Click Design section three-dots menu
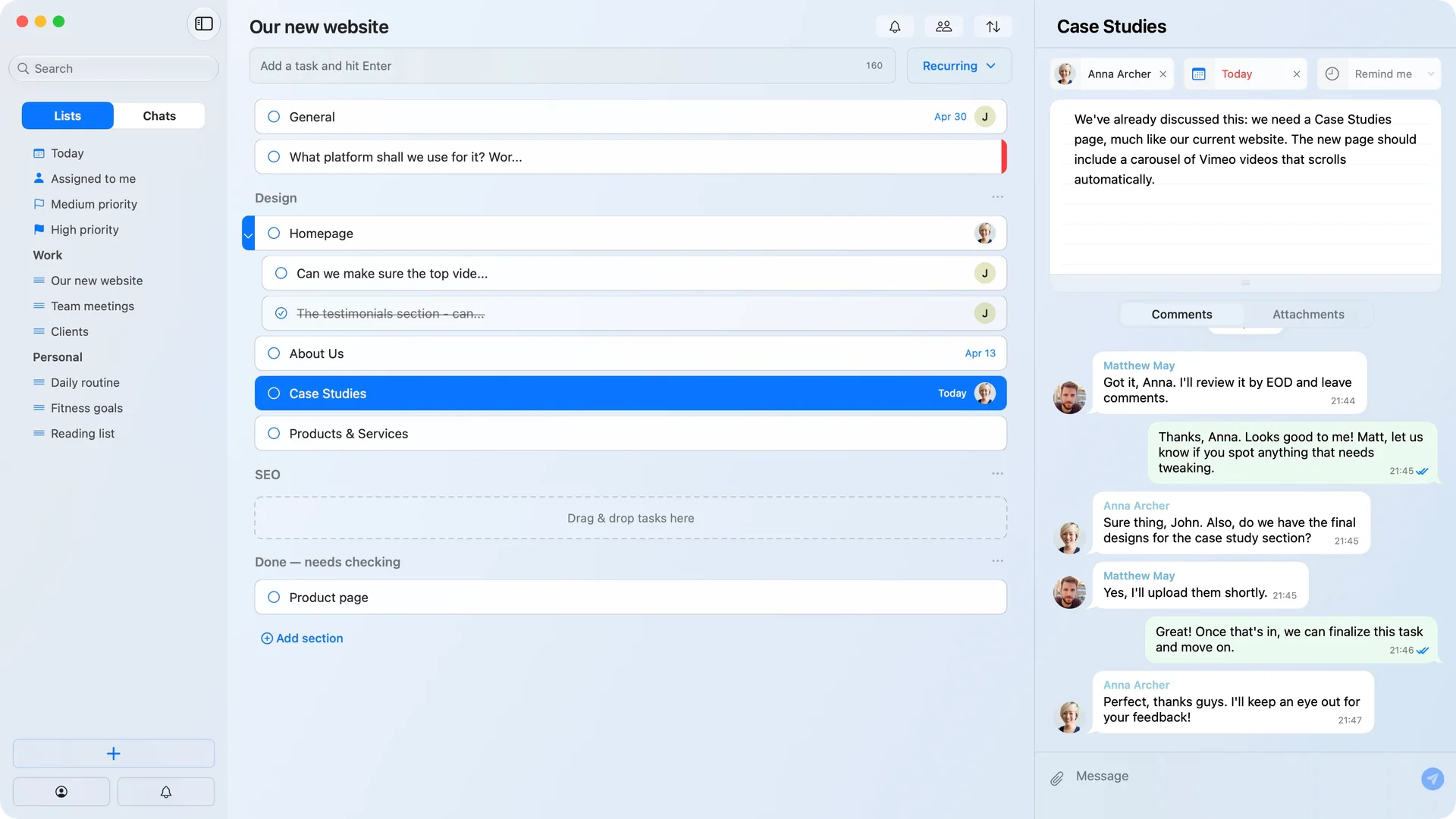Image resolution: width=1456 pixels, height=819 pixels. [x=997, y=197]
